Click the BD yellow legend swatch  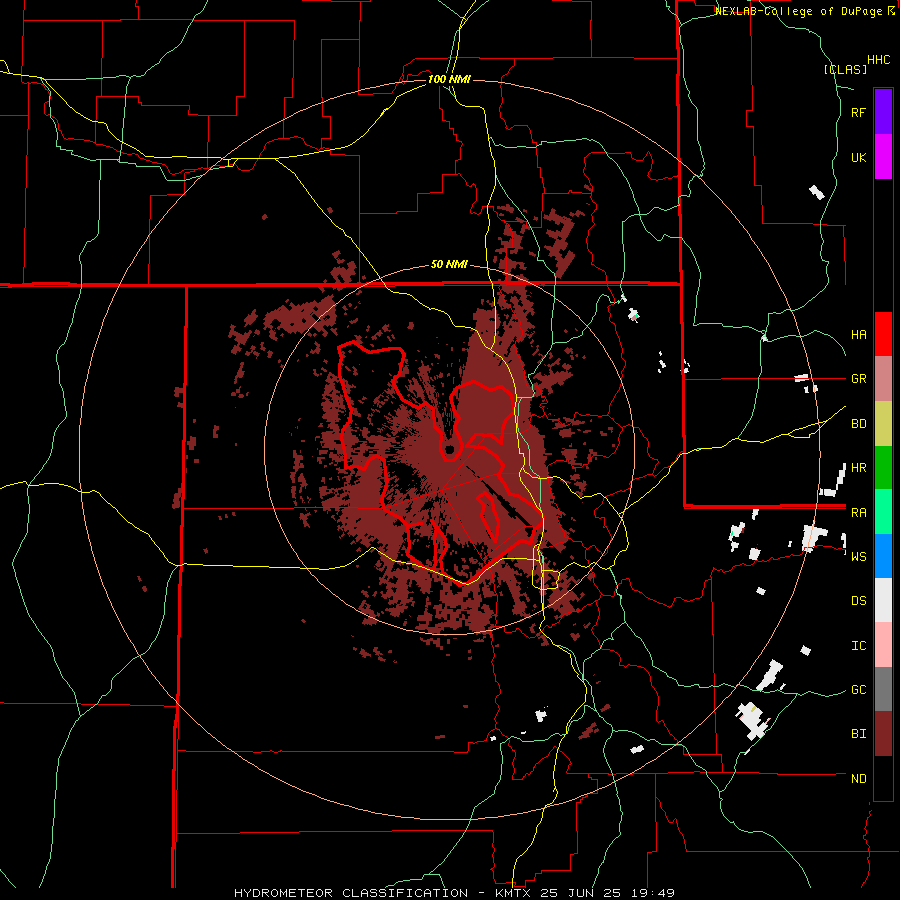(x=883, y=424)
